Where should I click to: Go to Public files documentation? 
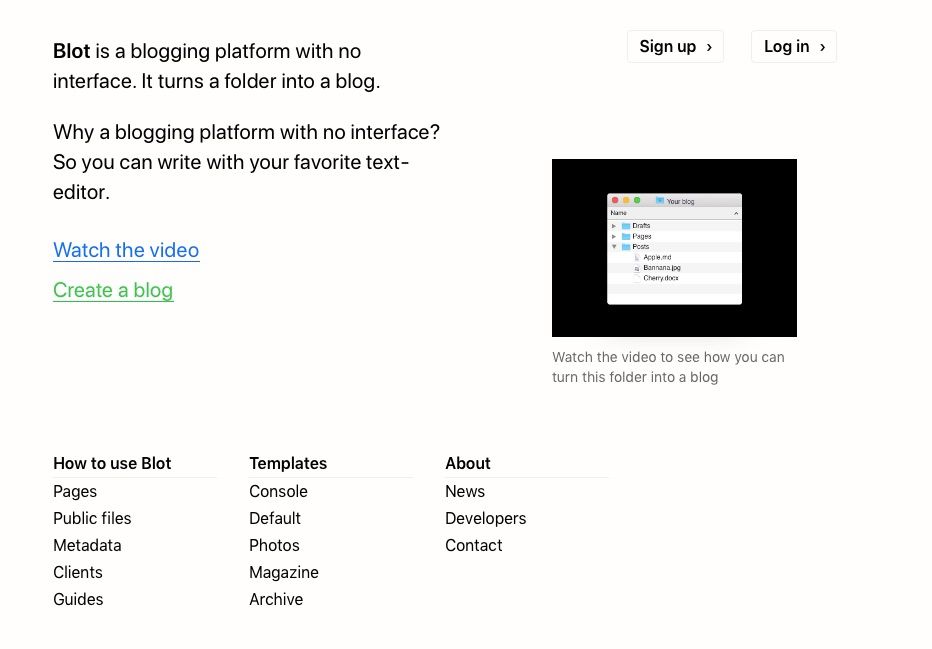point(92,518)
